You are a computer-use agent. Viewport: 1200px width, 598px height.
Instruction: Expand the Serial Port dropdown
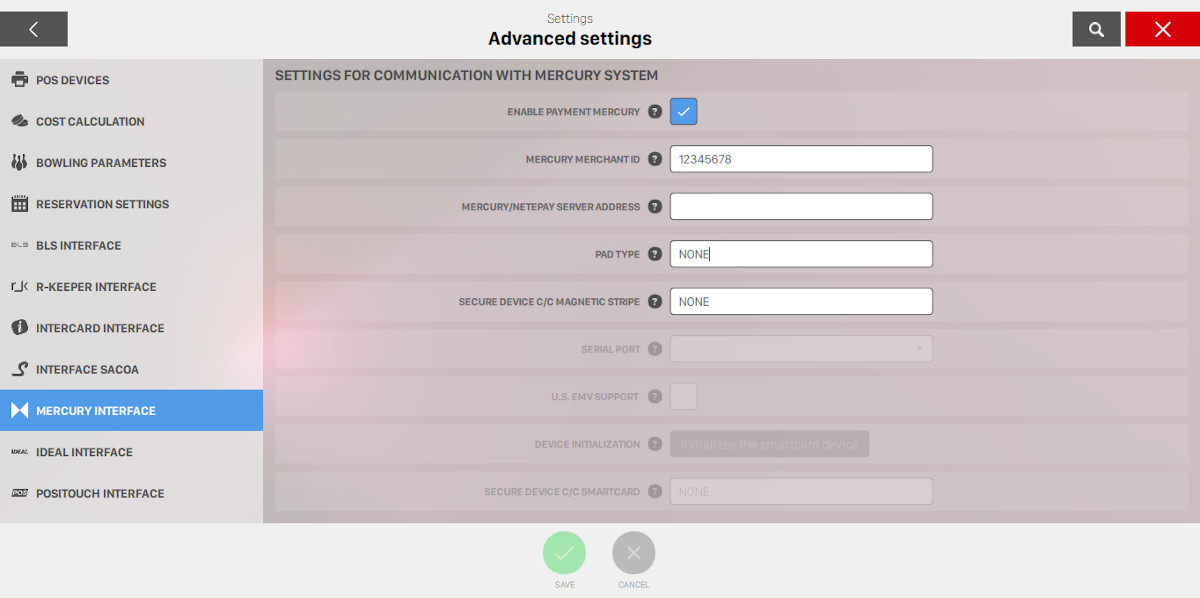[x=801, y=349]
